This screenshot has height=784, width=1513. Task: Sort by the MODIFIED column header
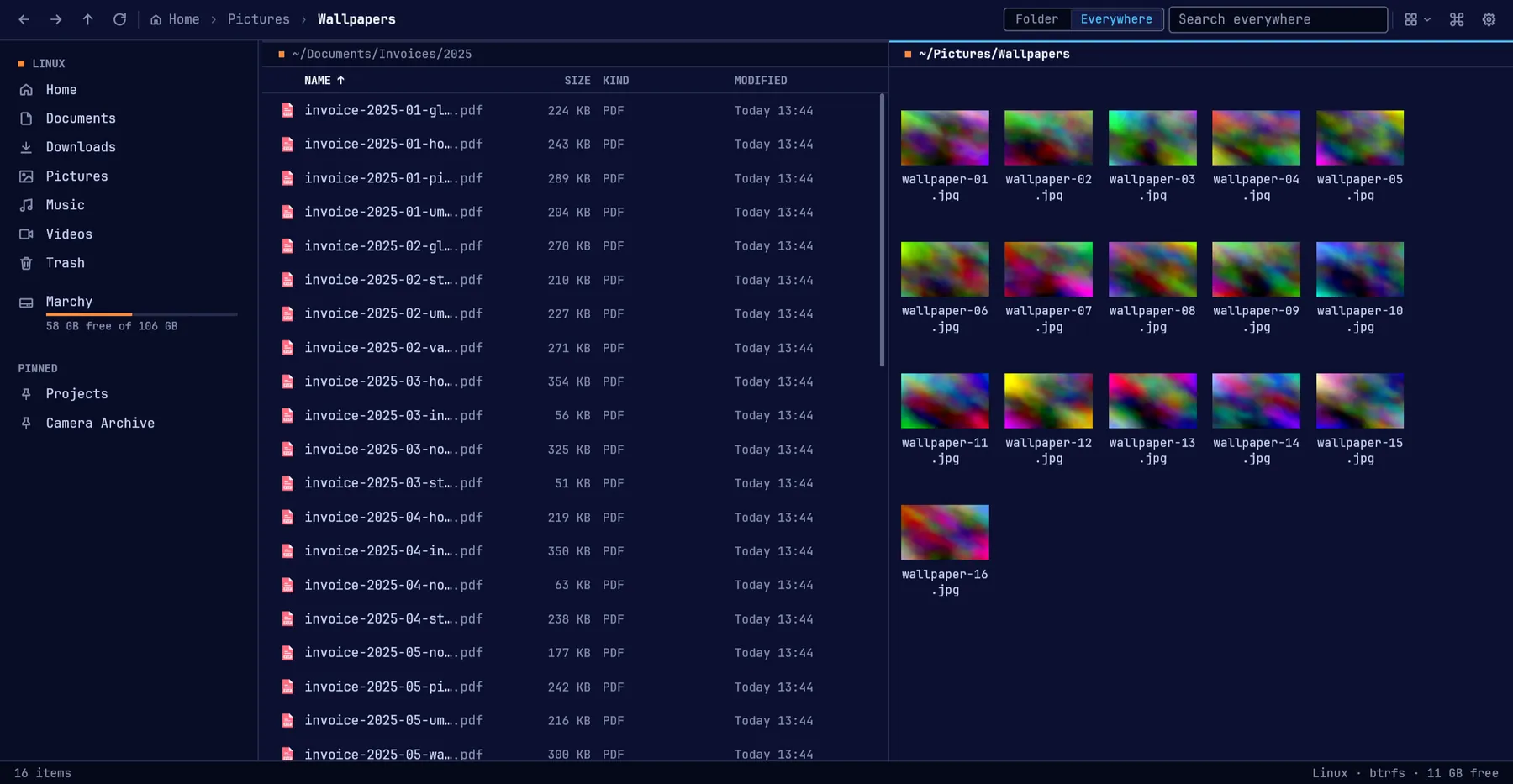click(x=761, y=81)
